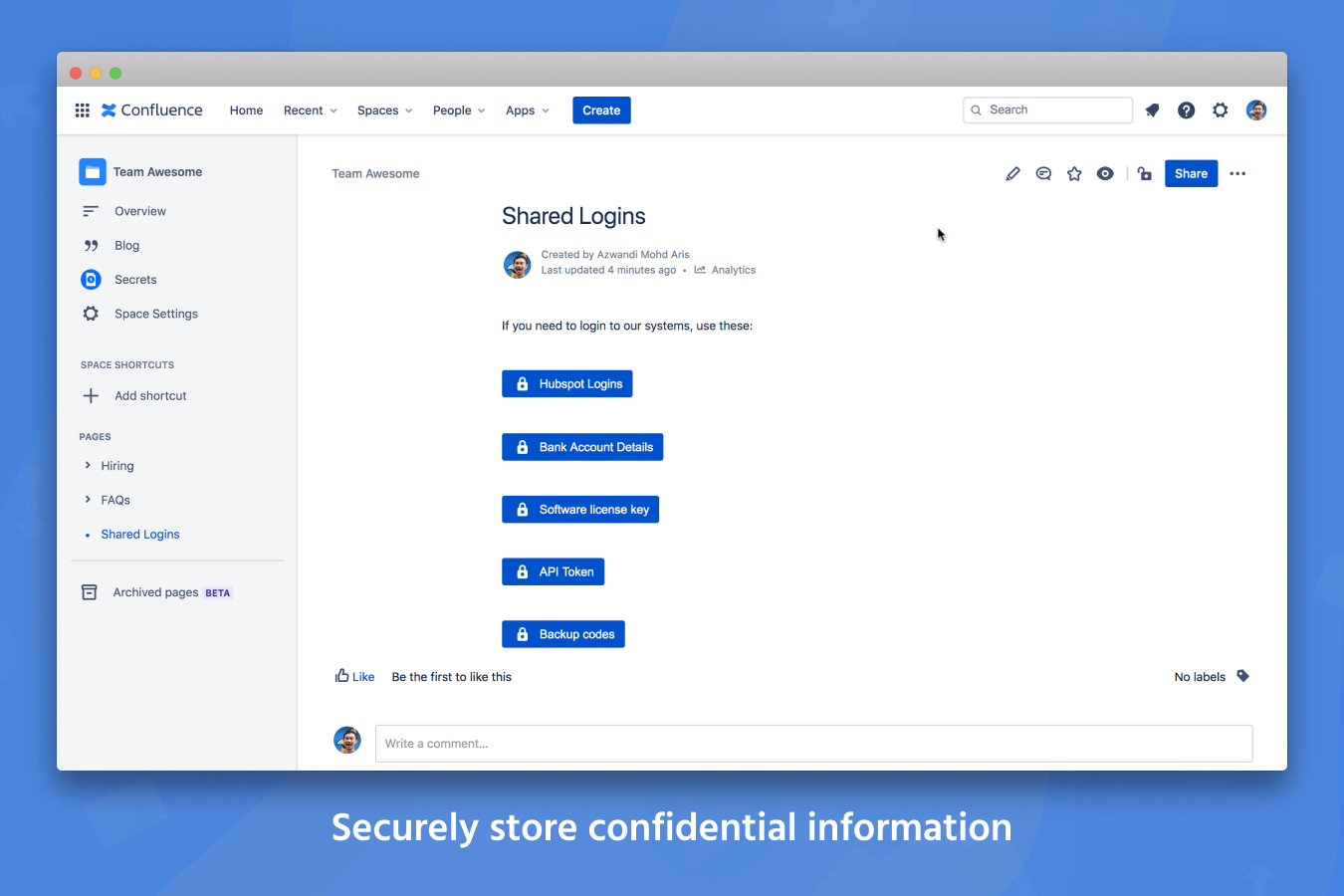Image resolution: width=1344 pixels, height=896 pixels.
Task: Click the No labels text
Action: click(1200, 677)
